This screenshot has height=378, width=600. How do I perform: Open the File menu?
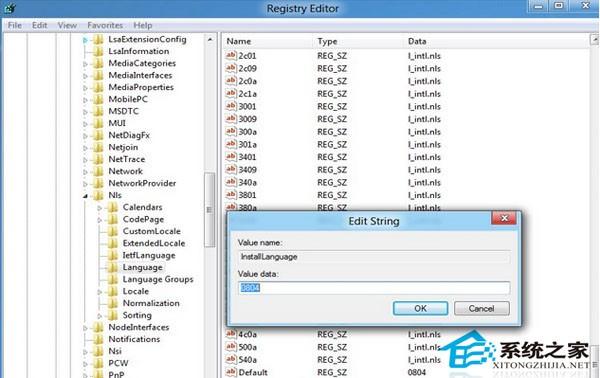(15, 25)
